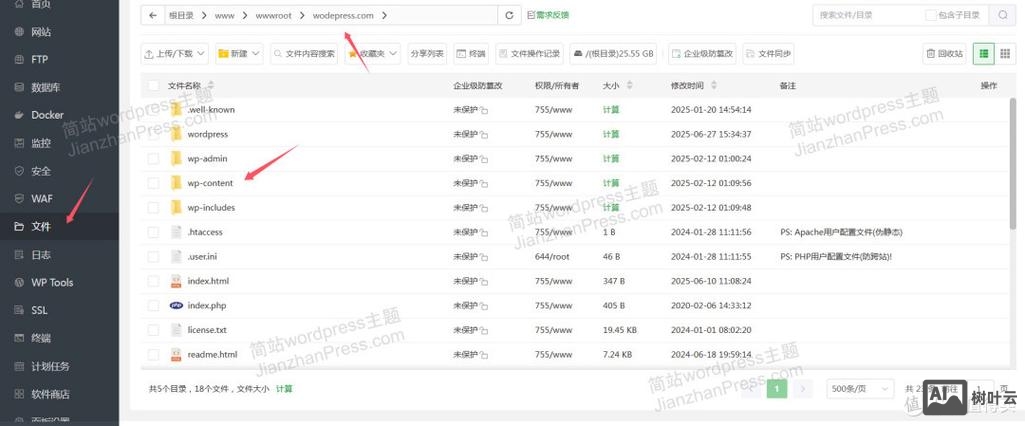Go to WP Tools in sidebar

pos(52,283)
